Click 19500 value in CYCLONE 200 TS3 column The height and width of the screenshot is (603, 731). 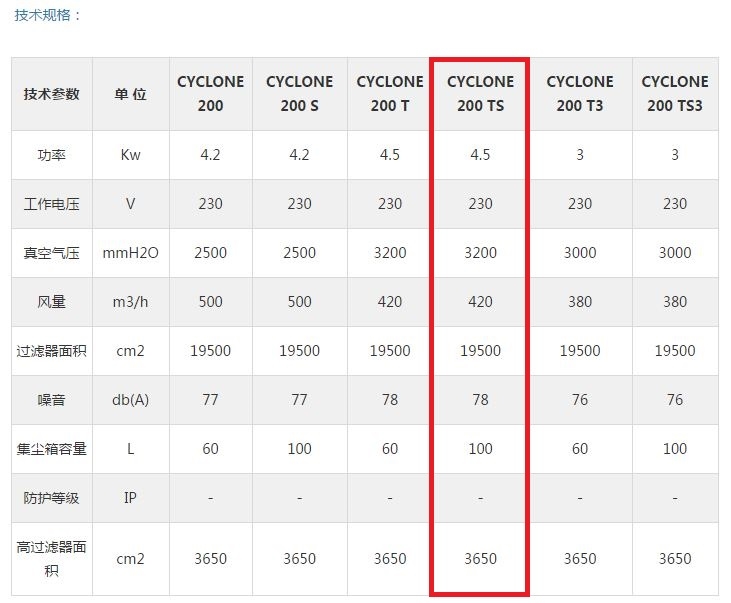(x=675, y=351)
